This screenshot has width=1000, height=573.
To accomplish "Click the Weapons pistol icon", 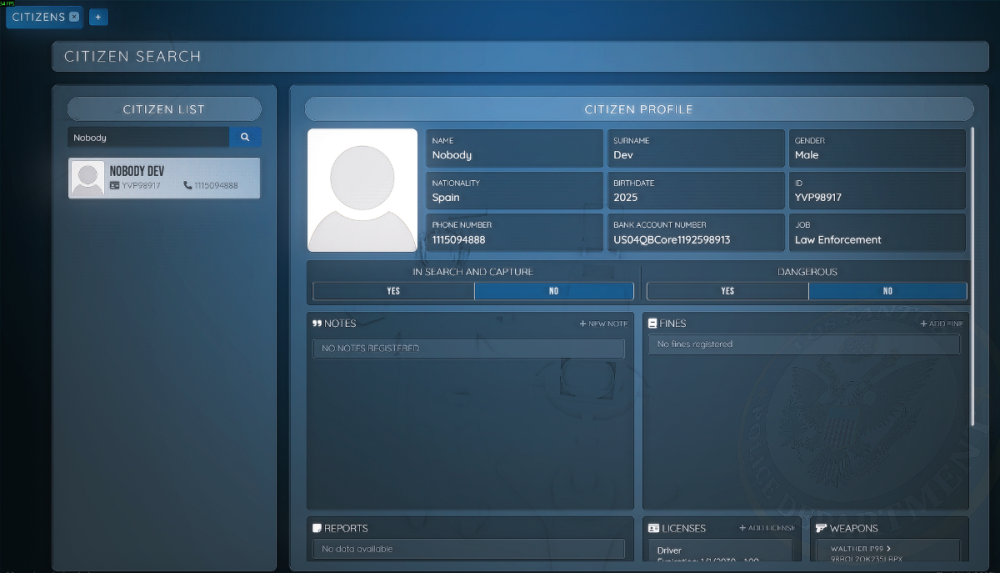I will click(821, 528).
